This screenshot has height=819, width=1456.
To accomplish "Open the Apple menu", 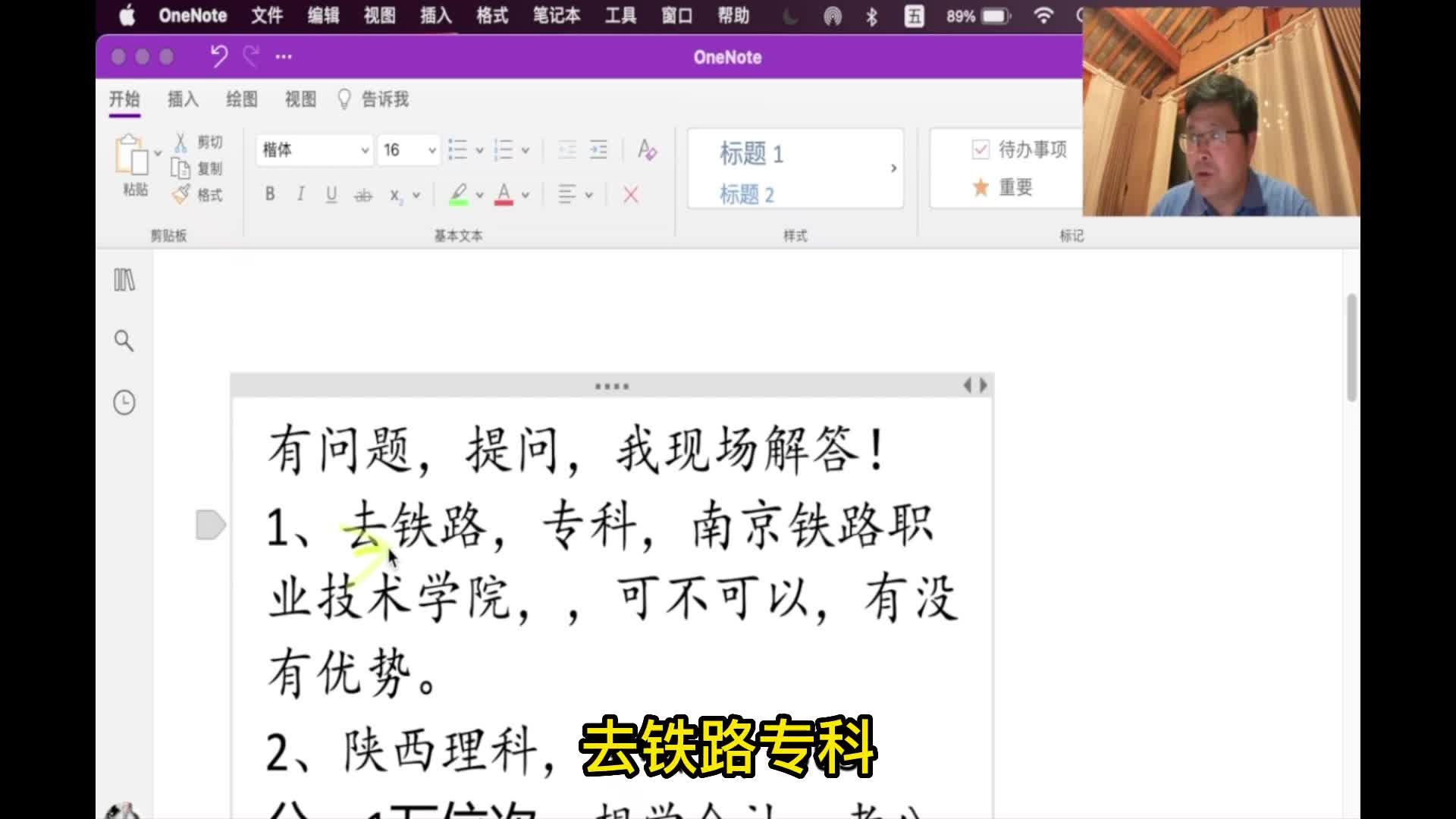I will [127, 16].
